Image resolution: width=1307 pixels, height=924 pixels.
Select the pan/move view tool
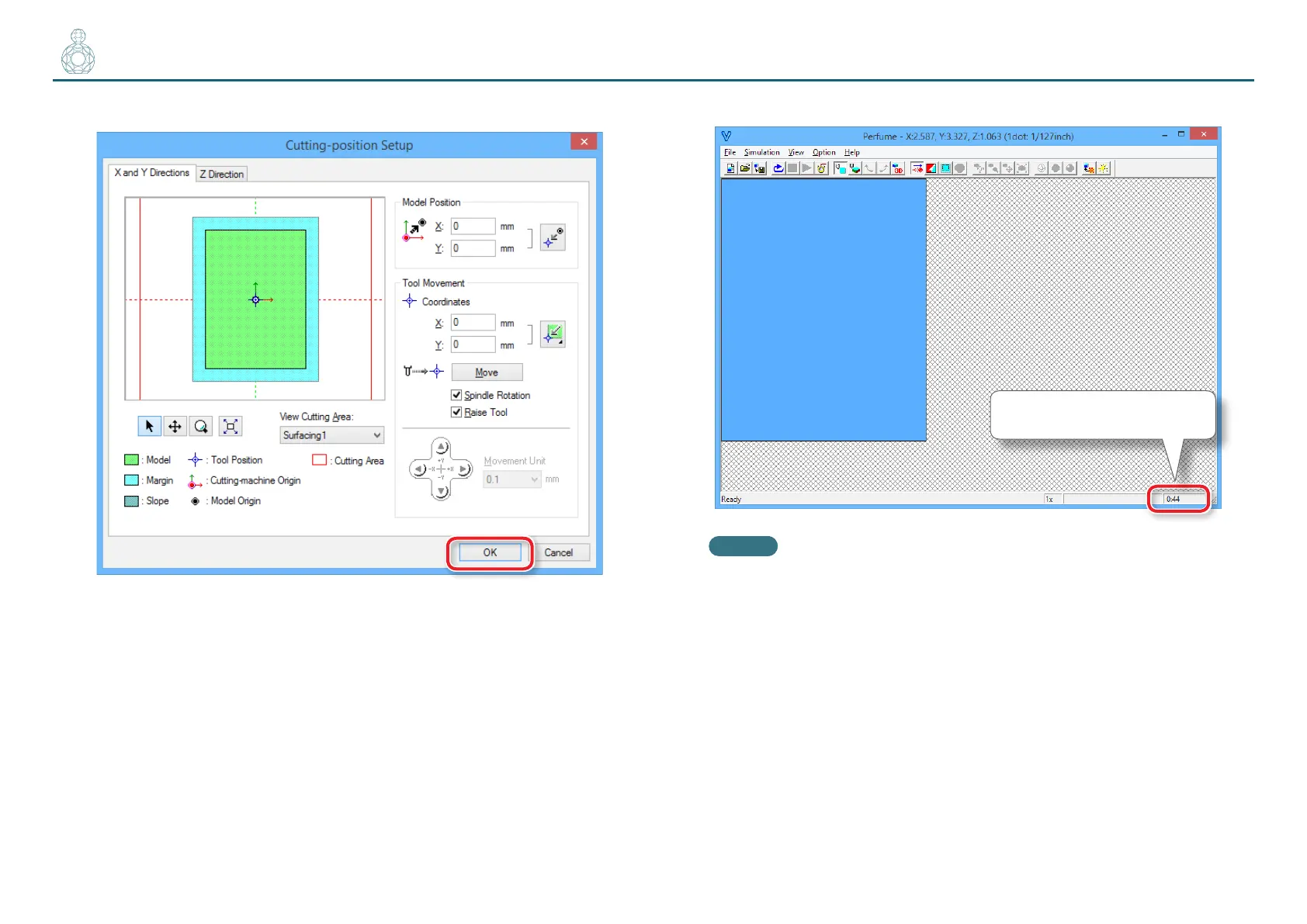click(x=175, y=426)
